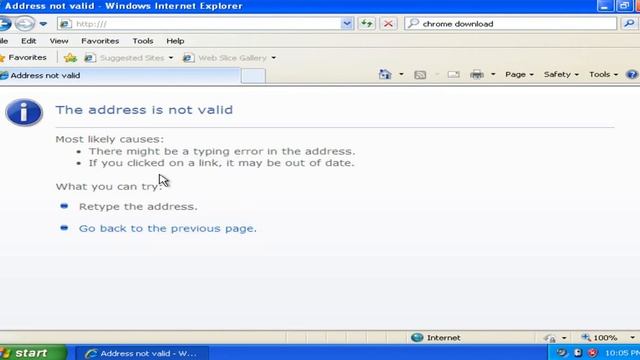640x360 pixels.
Task: Click the chrome download search field
Action: tap(510, 24)
